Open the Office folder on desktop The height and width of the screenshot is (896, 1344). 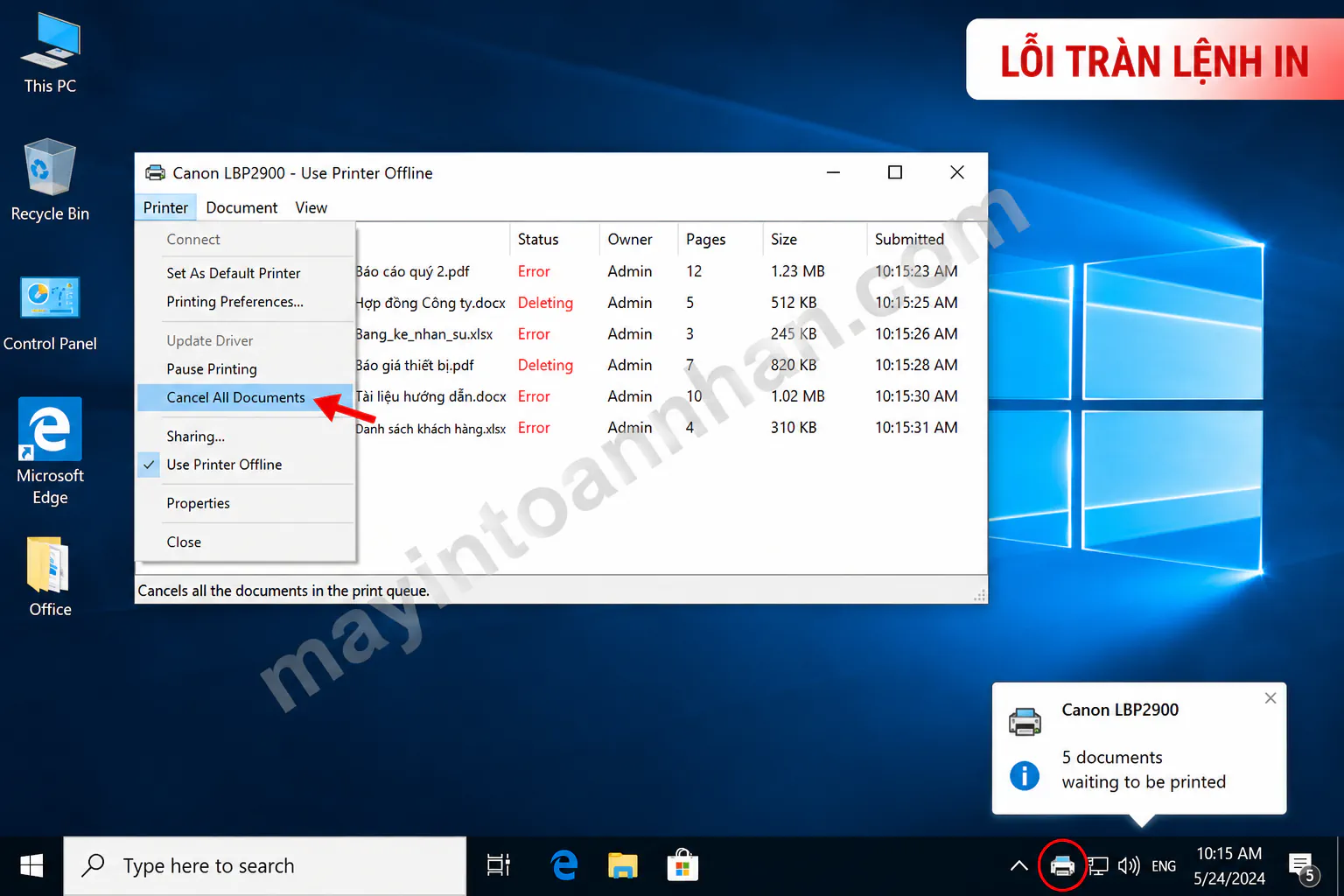click(x=50, y=577)
